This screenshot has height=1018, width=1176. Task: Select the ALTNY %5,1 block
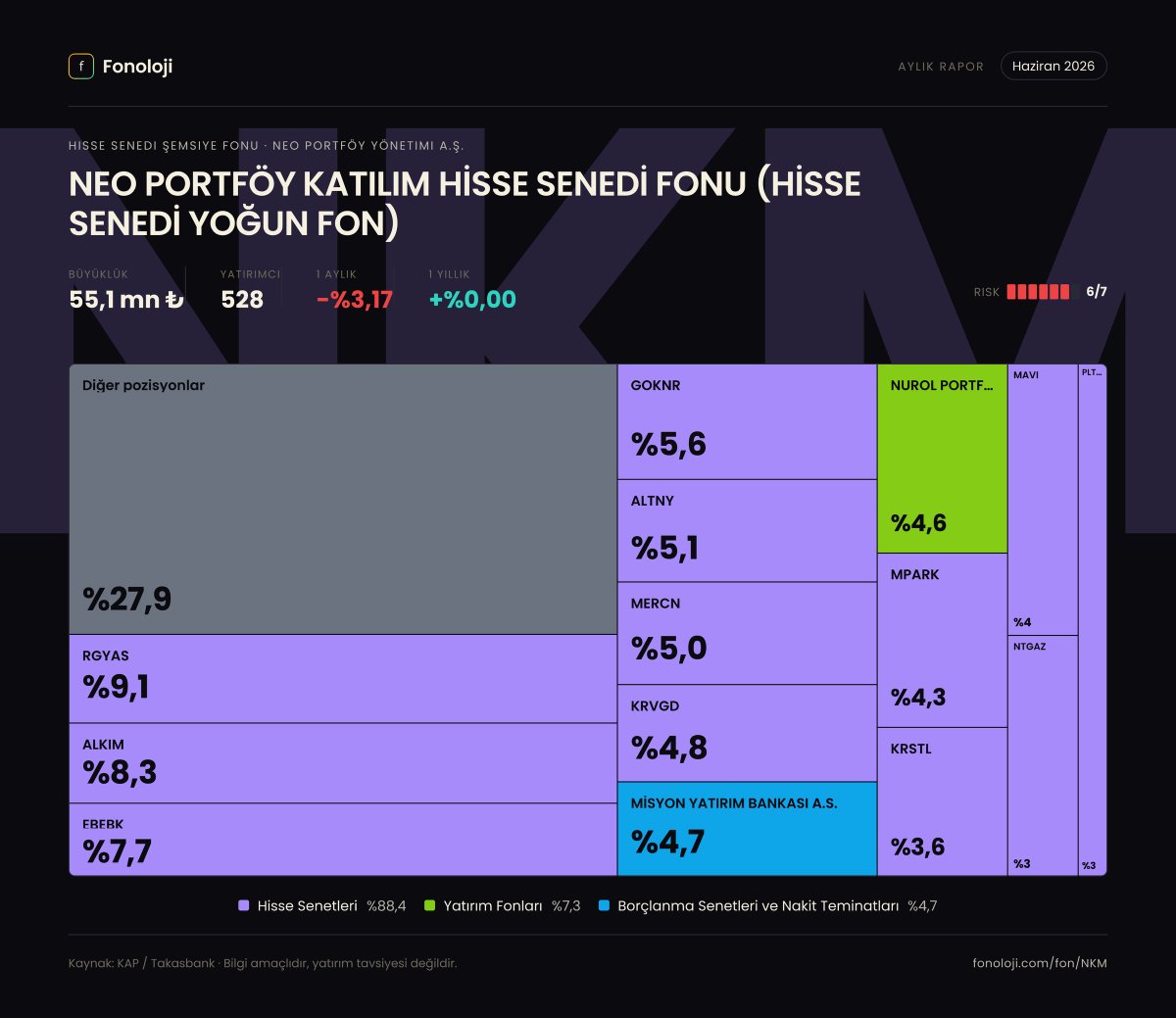point(747,531)
